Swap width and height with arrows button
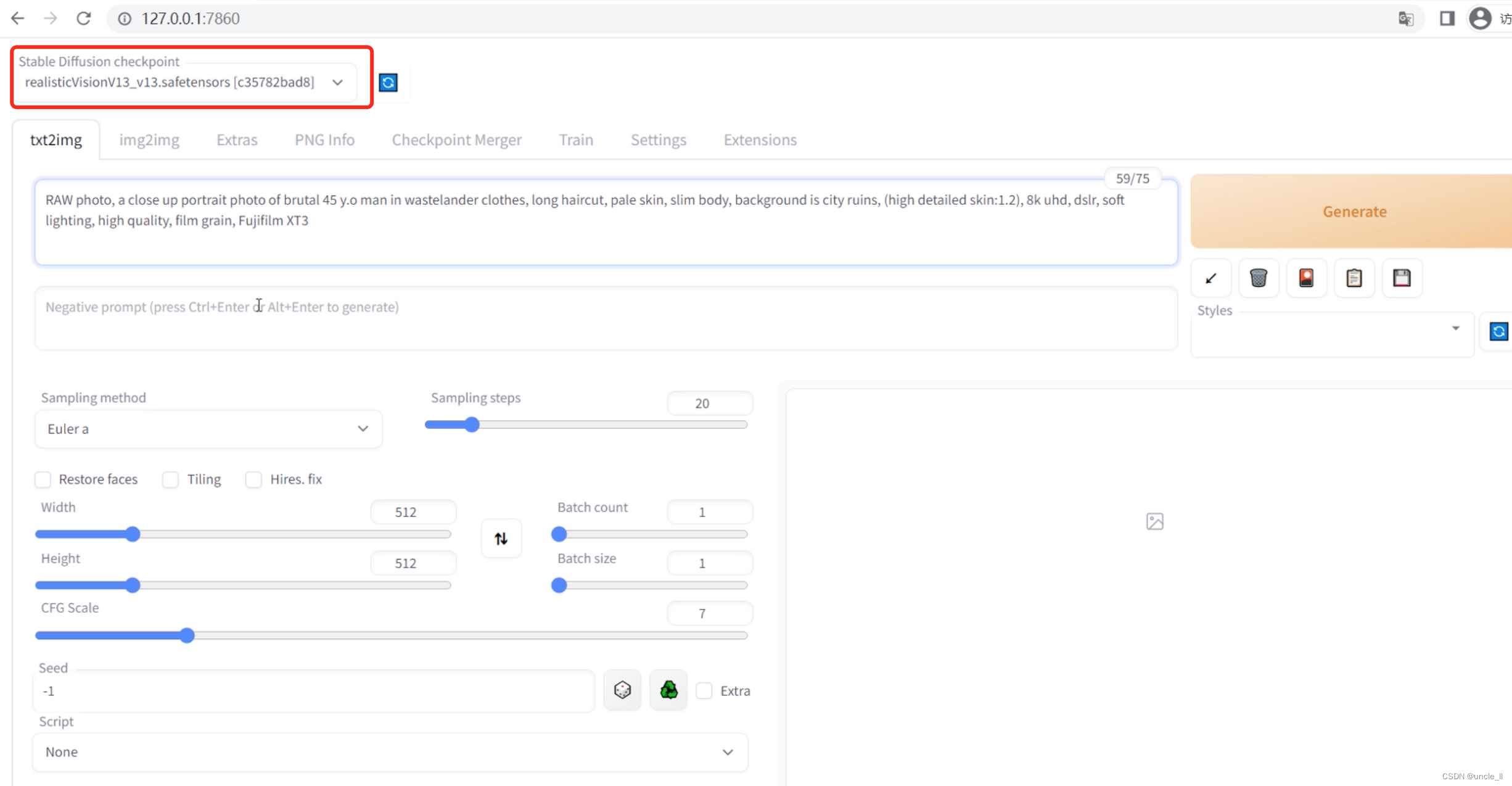This screenshot has height=786, width=1512. click(501, 539)
